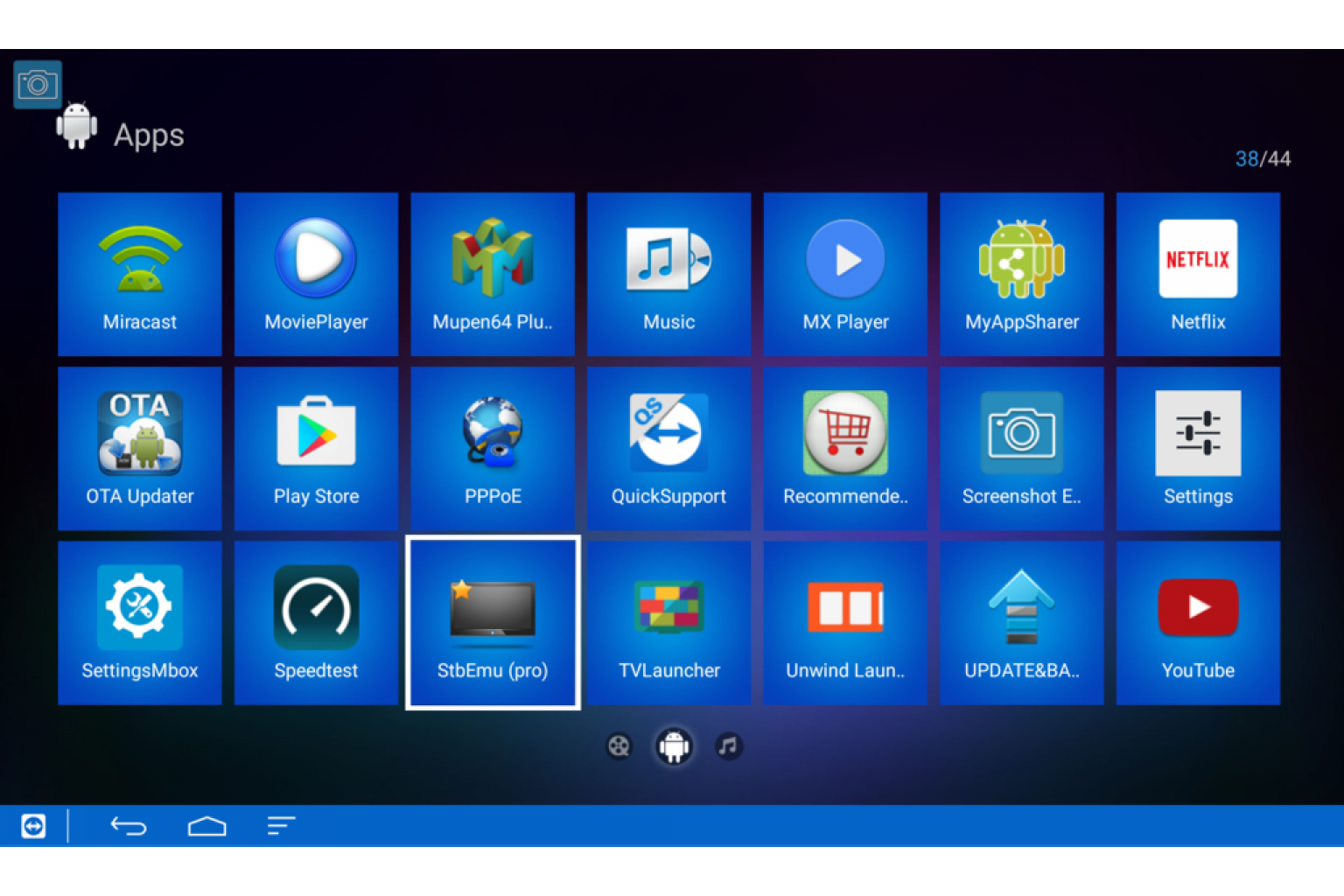1344x896 pixels.
Task: Open the Miracast app
Action: [140, 274]
